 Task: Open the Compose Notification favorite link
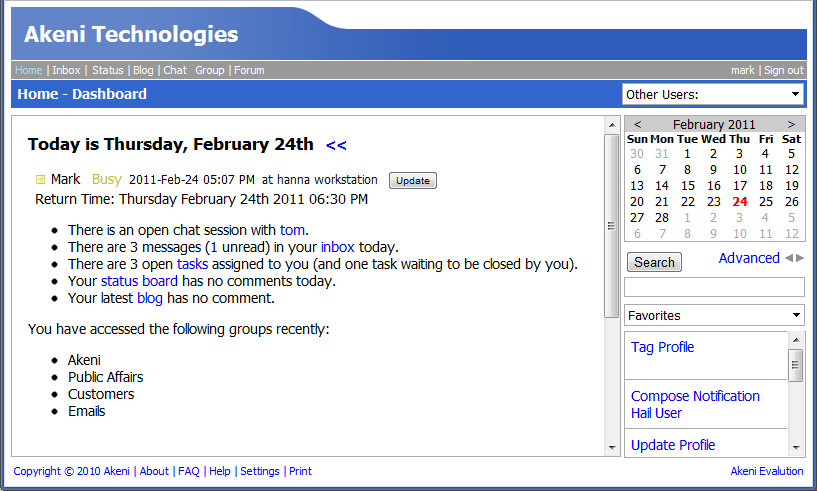(695, 396)
